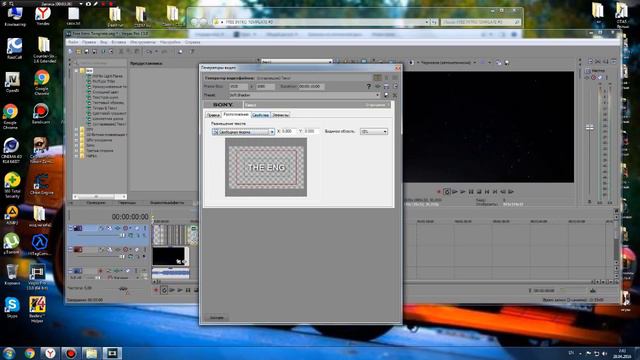The width and height of the screenshot is (640, 360).
Task: Open the safe area percentage dropdown
Action: [373, 131]
